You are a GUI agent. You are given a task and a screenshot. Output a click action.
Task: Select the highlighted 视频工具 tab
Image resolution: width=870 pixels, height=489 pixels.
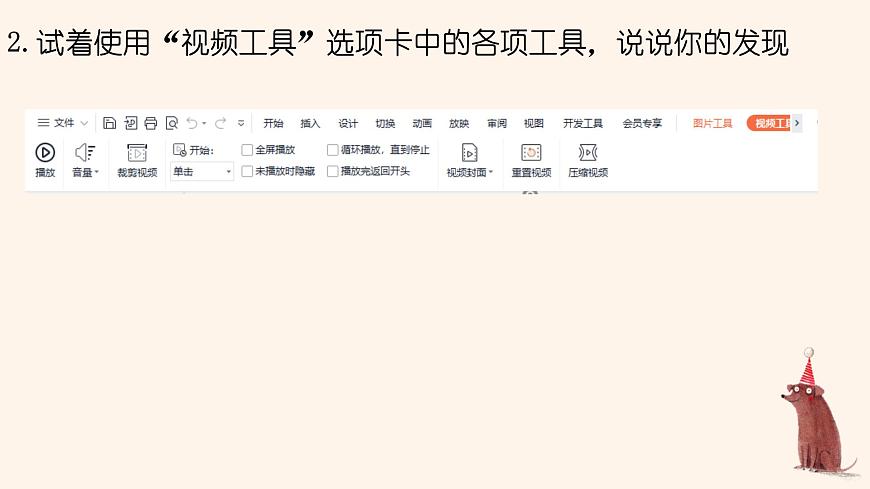tap(769, 123)
